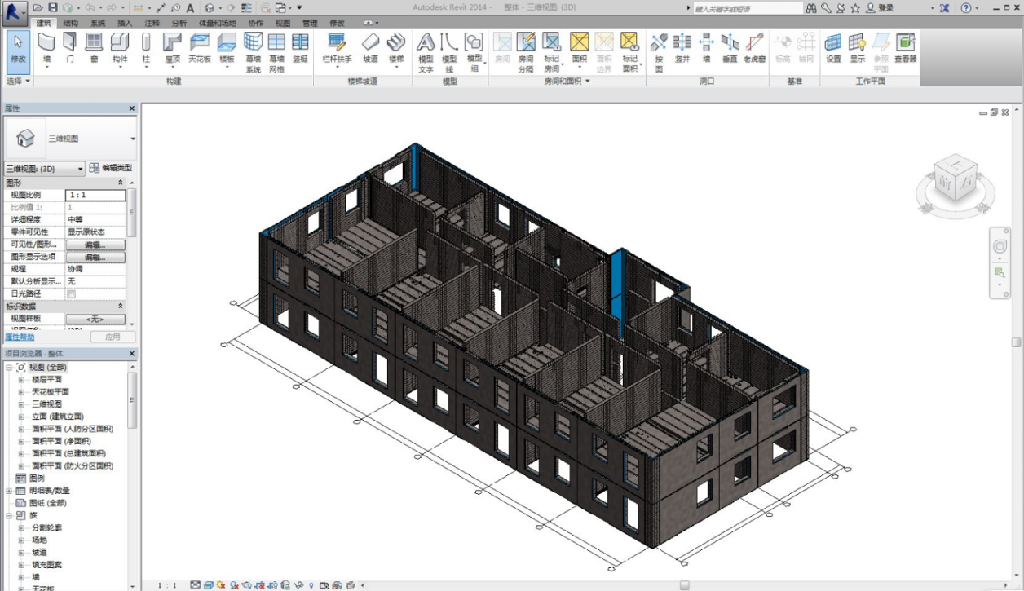The width and height of the screenshot is (1024, 591).
Task: Select the Roof (屋顶) tool
Action: click(172, 50)
